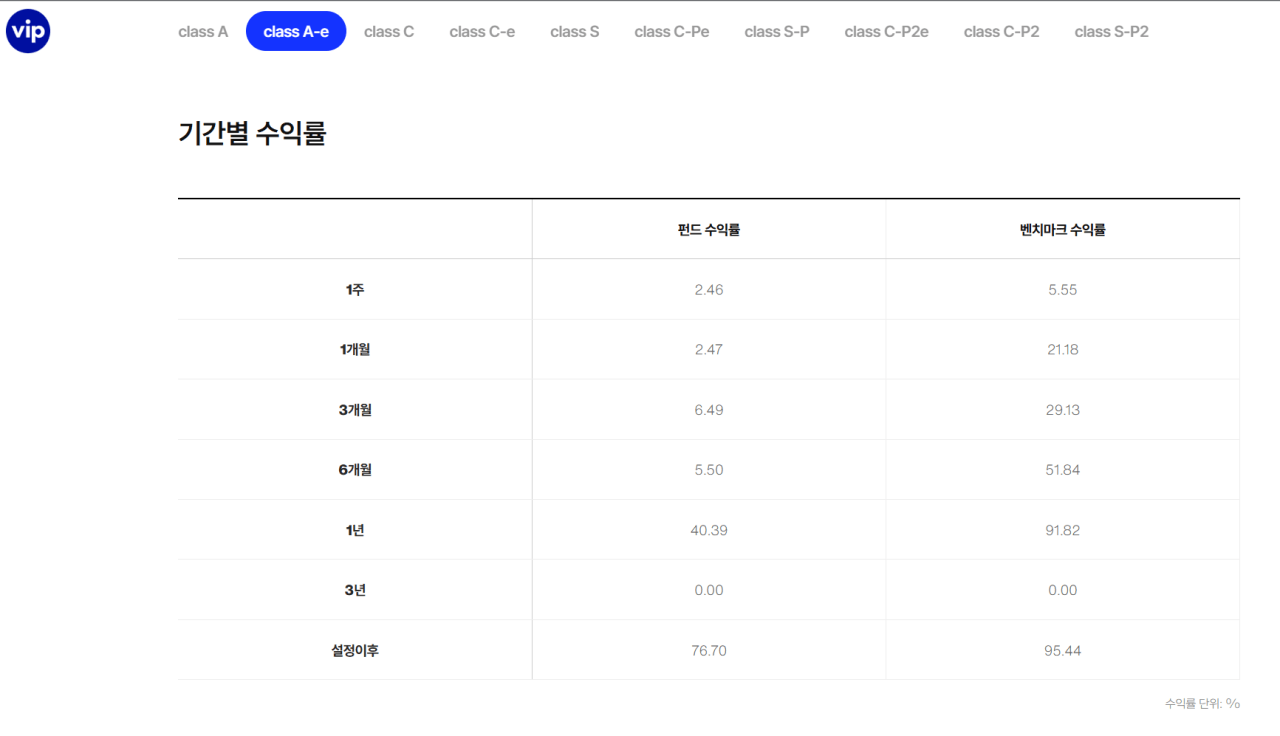Image resolution: width=1280 pixels, height=736 pixels.
Task: Select the 설정이후 row label
Action: (355, 650)
